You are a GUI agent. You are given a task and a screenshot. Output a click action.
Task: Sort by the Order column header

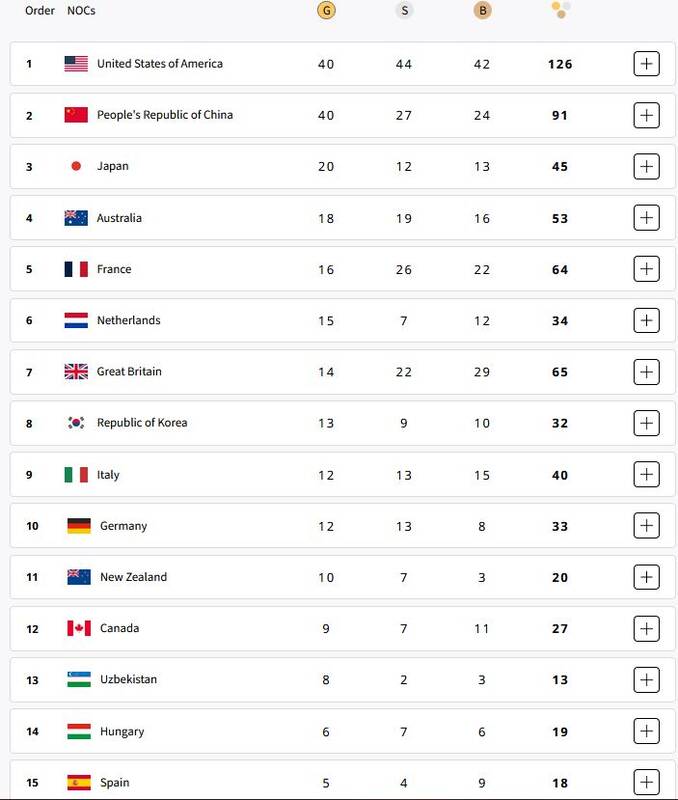pos(40,11)
